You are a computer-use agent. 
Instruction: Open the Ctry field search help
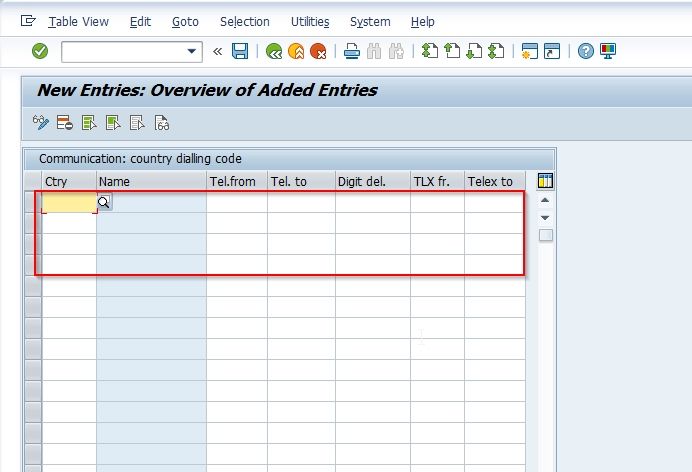point(104,202)
